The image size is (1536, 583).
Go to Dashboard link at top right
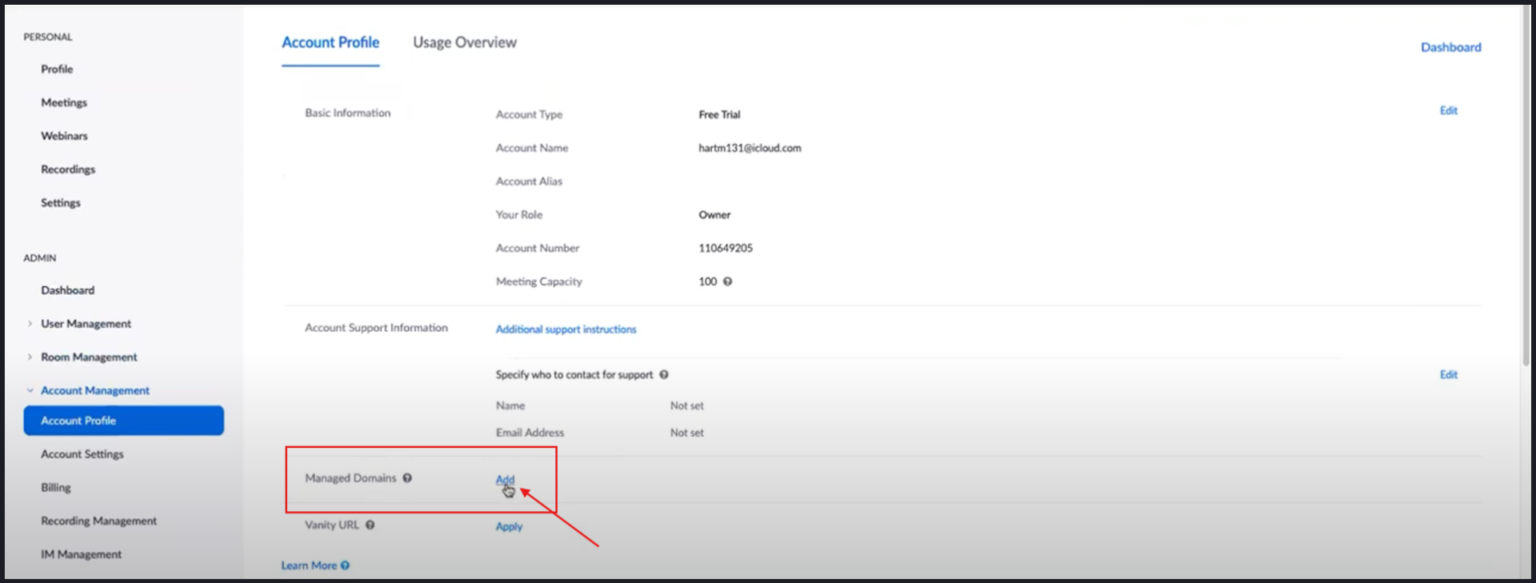1450,47
